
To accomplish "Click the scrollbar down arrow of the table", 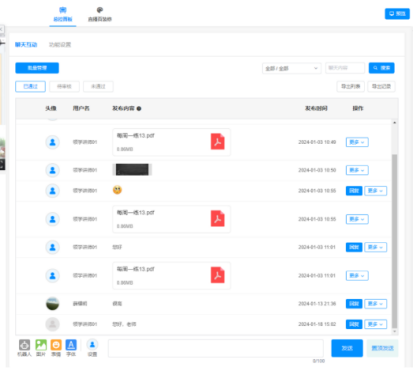I will click(x=395, y=331).
